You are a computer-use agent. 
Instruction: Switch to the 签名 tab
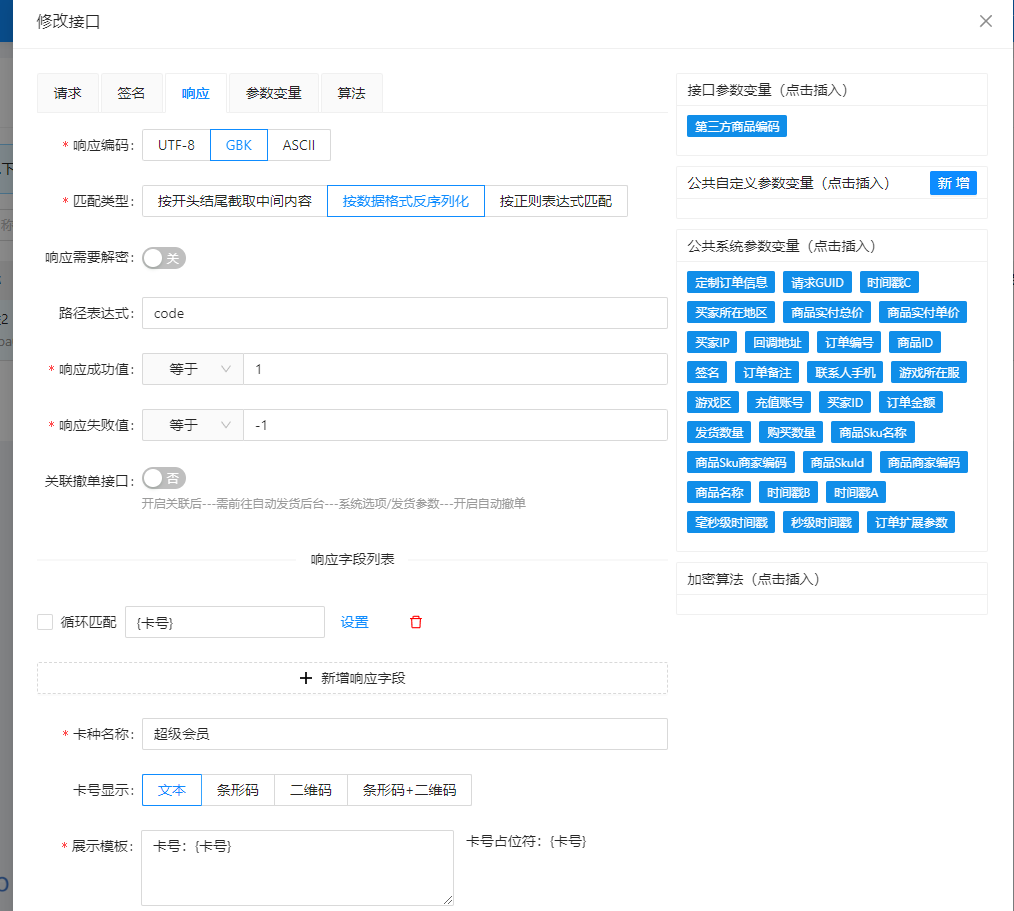[x=131, y=93]
